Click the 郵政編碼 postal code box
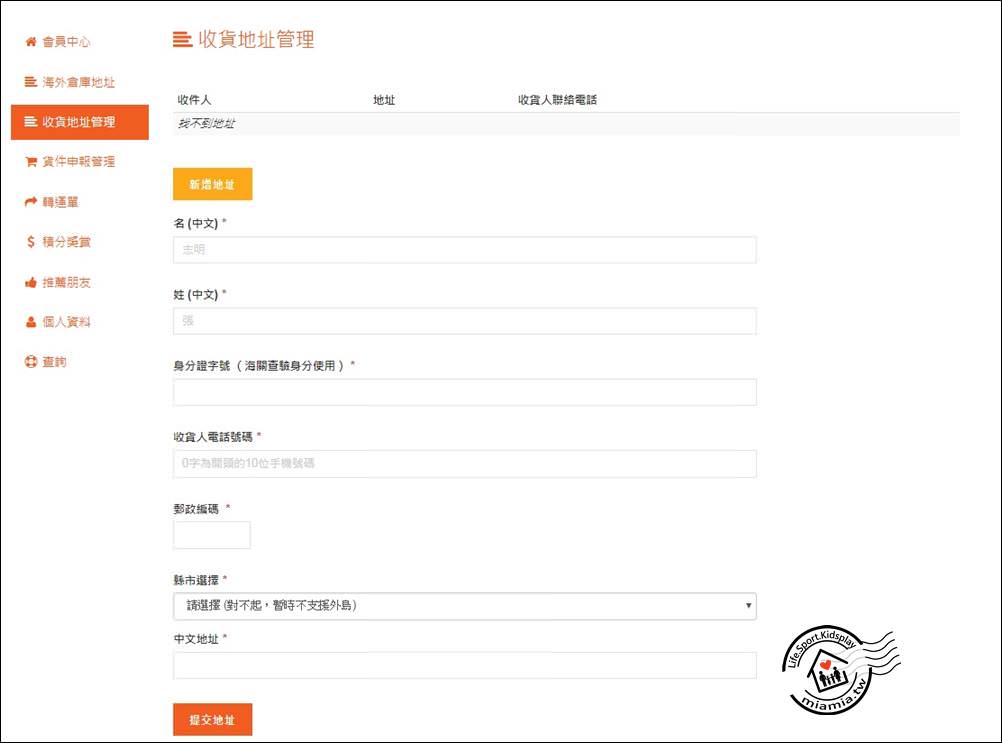Image resolution: width=1002 pixels, height=743 pixels. pyautogui.click(x=212, y=535)
